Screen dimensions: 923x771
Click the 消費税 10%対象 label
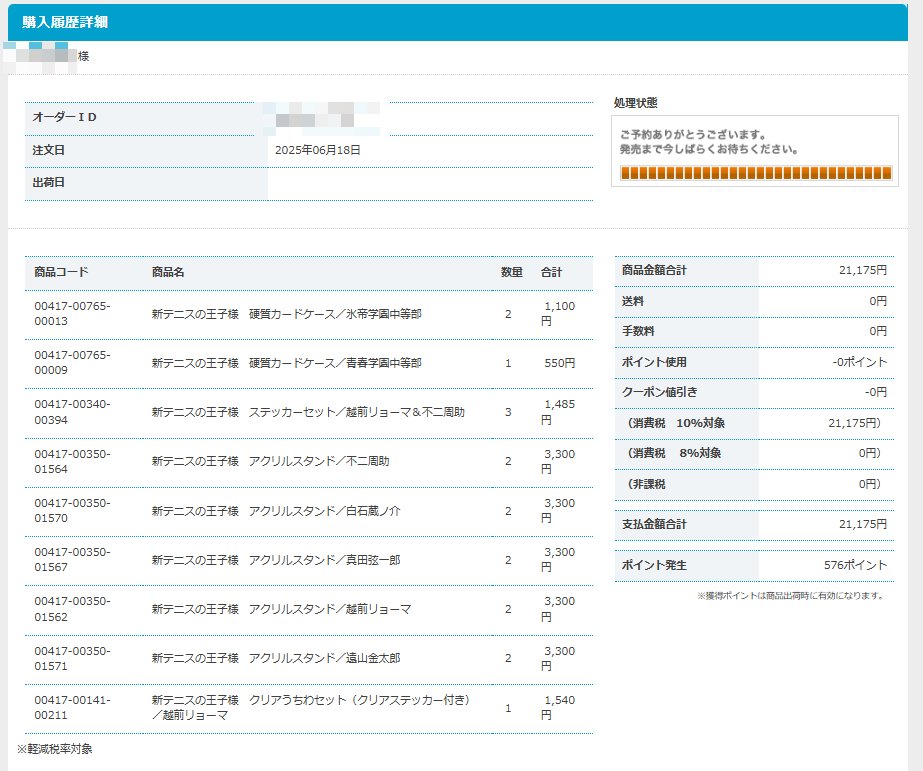pos(675,423)
